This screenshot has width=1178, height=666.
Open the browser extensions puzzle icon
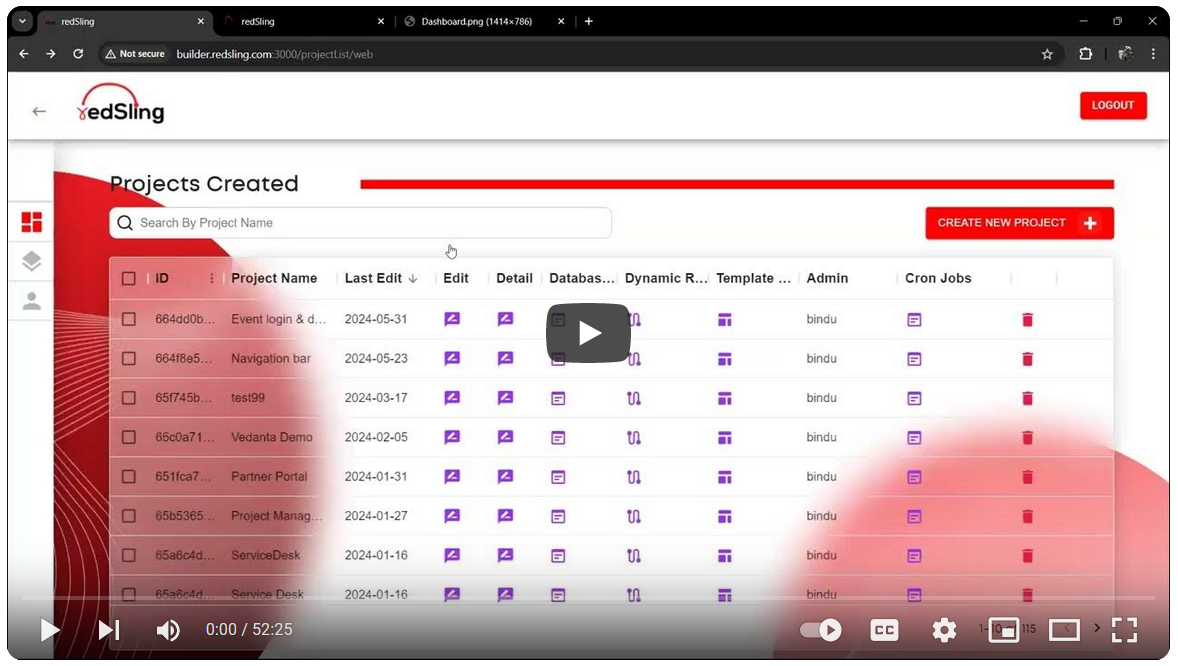[x=1086, y=54]
